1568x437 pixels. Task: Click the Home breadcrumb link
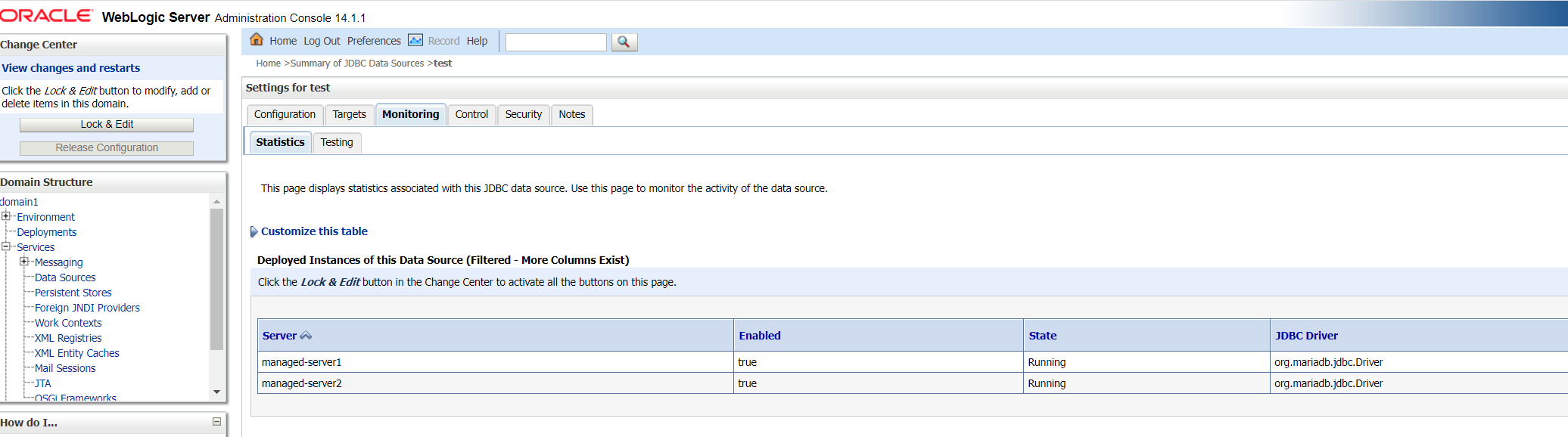pyautogui.click(x=268, y=64)
